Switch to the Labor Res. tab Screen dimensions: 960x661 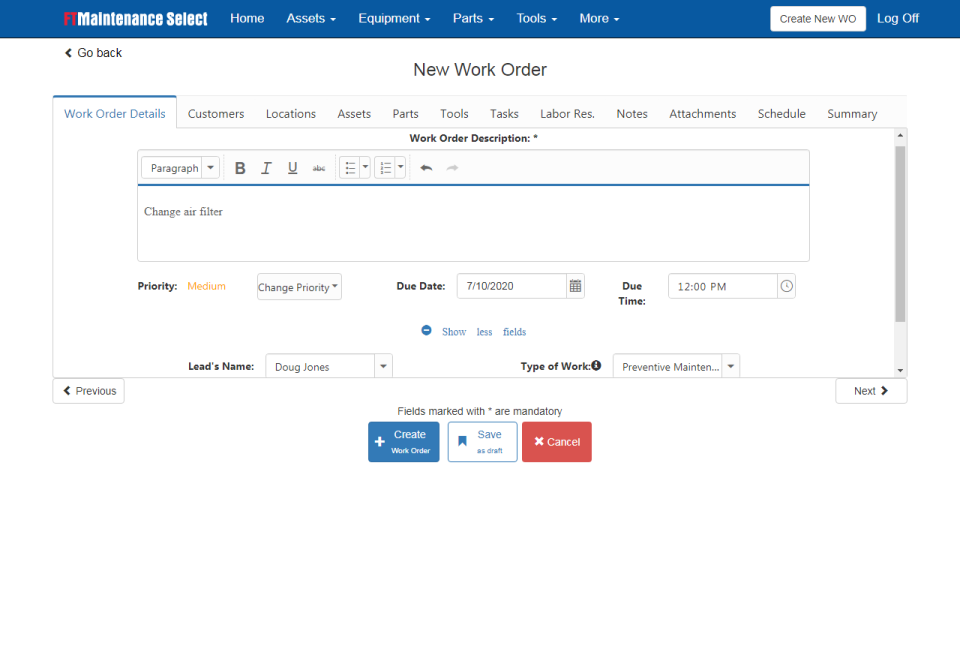pyautogui.click(x=568, y=114)
